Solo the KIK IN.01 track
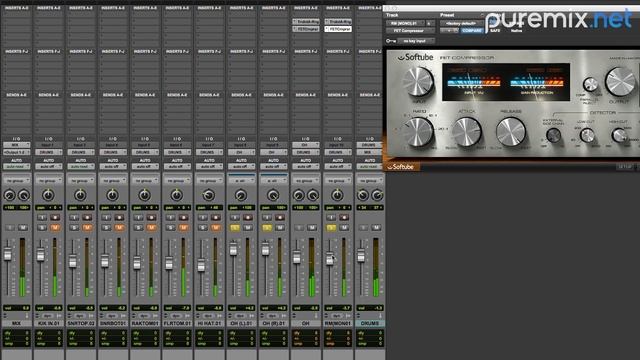Image resolution: width=640 pixels, height=360 pixels. click(x=42, y=227)
